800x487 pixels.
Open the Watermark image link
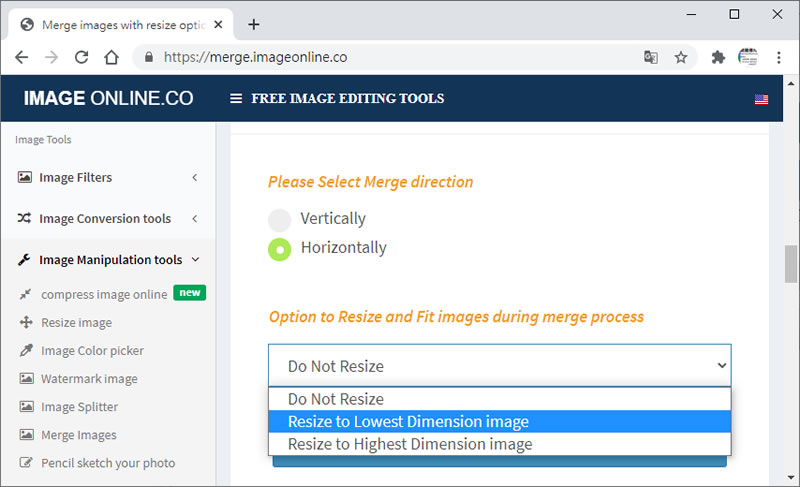[89, 379]
